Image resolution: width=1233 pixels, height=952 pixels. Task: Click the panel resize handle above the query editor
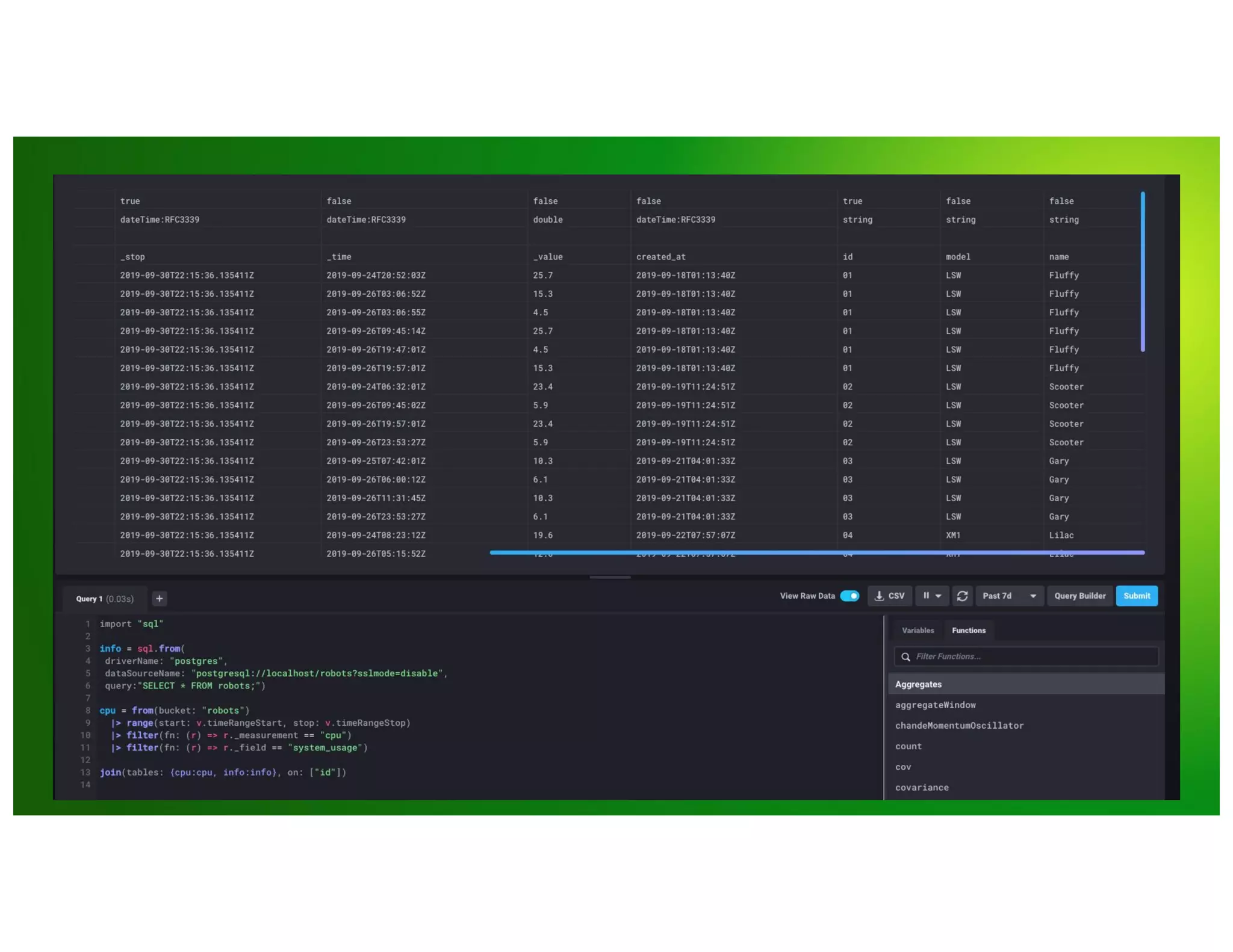click(609, 577)
